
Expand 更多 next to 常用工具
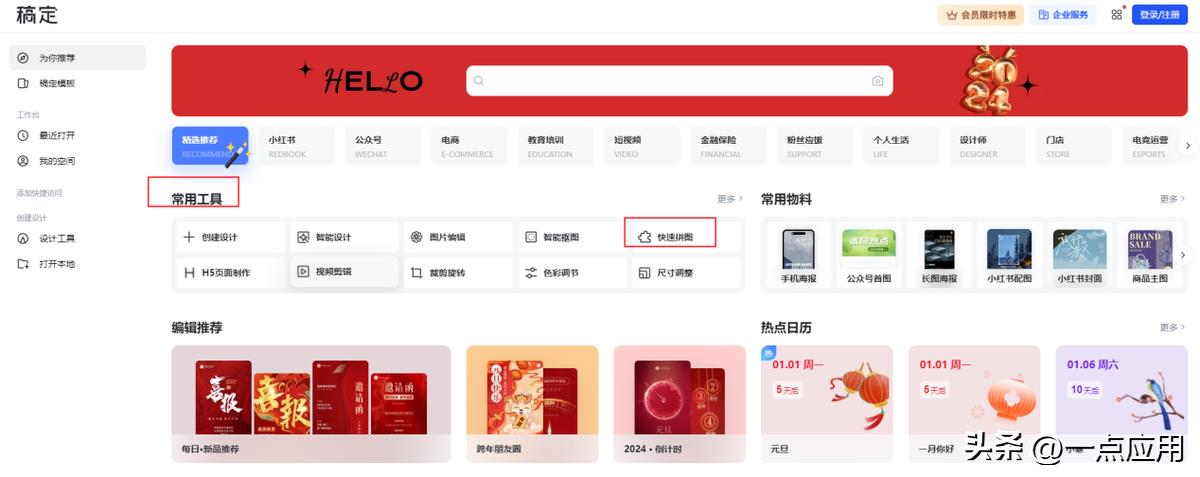click(730, 199)
